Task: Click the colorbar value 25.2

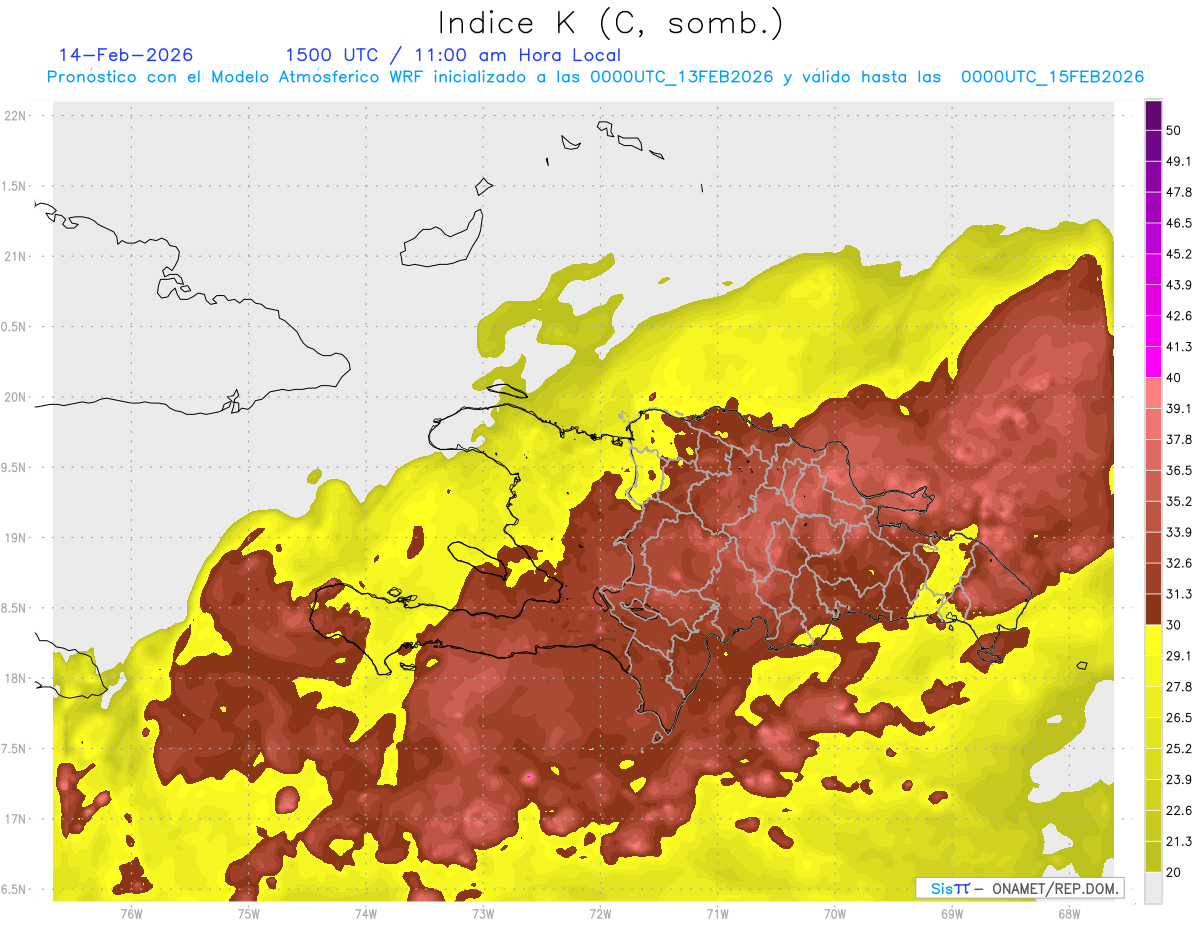Action: (1179, 749)
